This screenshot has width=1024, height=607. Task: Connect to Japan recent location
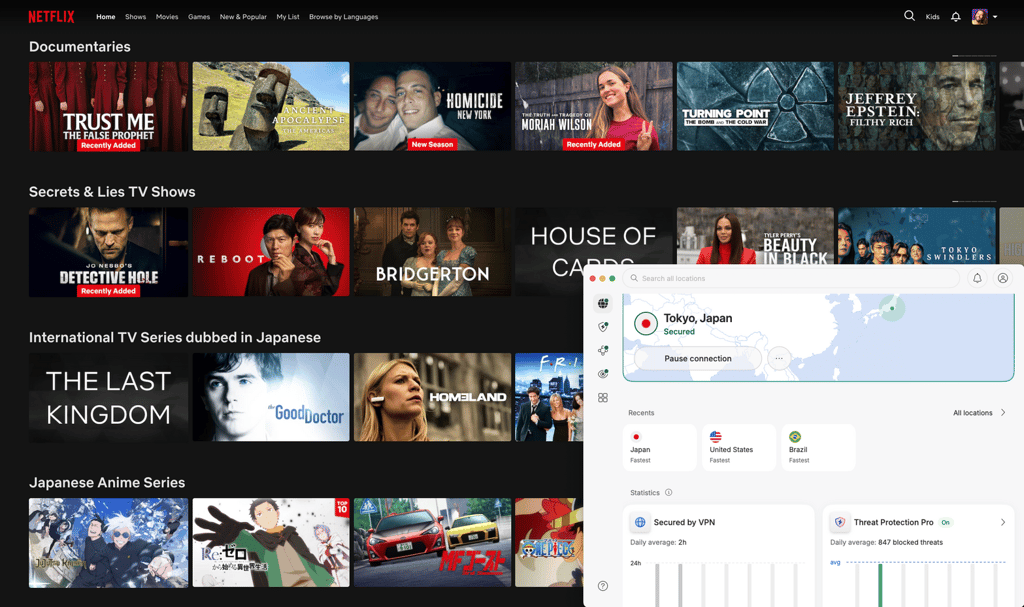click(x=660, y=448)
